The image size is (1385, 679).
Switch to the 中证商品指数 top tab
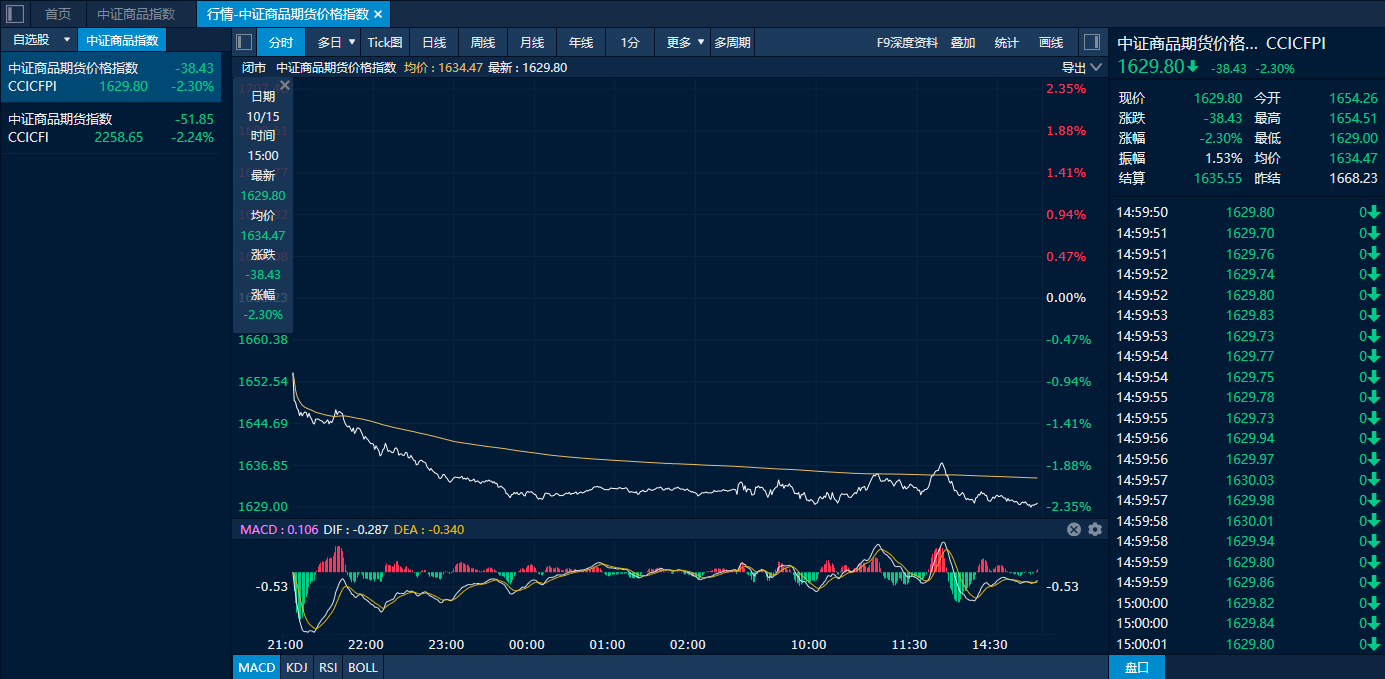(136, 14)
